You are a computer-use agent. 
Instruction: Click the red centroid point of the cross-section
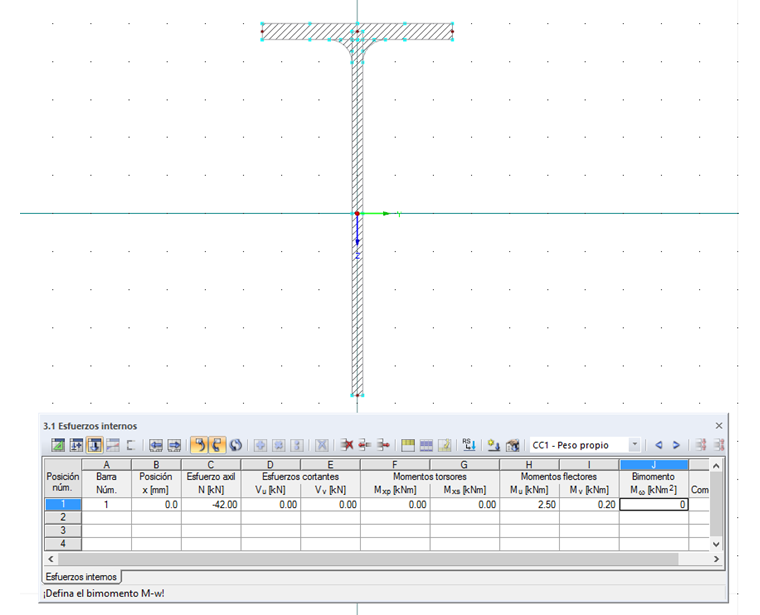[x=357, y=213]
